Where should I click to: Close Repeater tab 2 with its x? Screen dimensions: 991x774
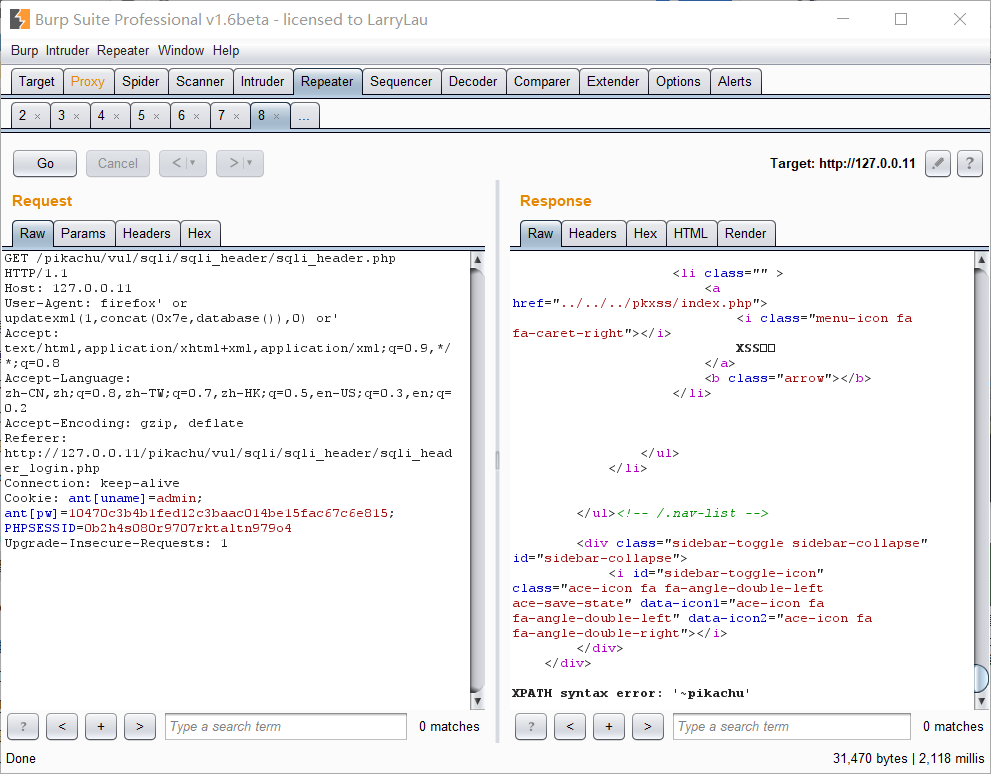pos(37,116)
